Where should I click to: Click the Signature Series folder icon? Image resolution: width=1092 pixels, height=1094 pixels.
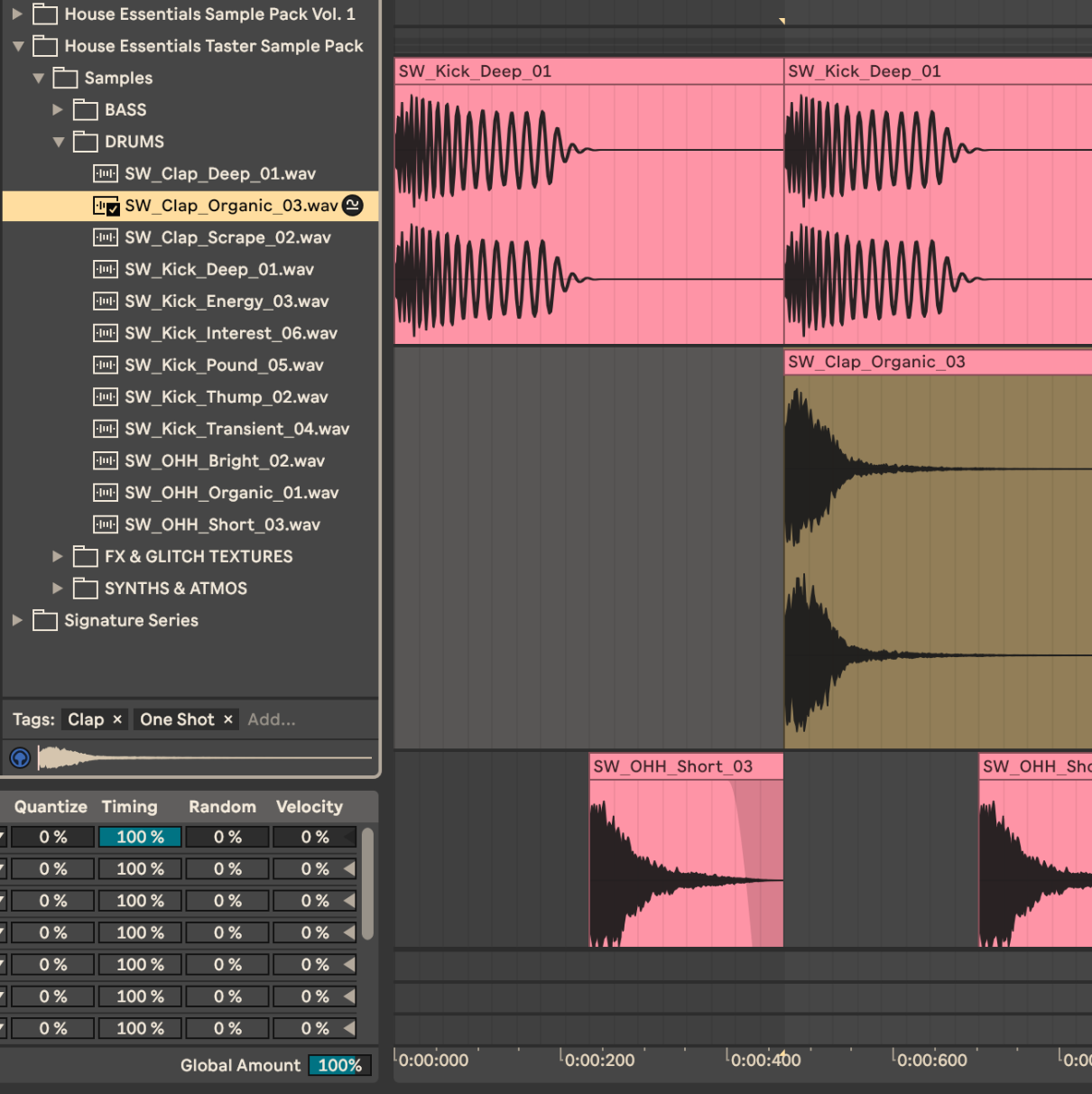[x=45, y=621]
